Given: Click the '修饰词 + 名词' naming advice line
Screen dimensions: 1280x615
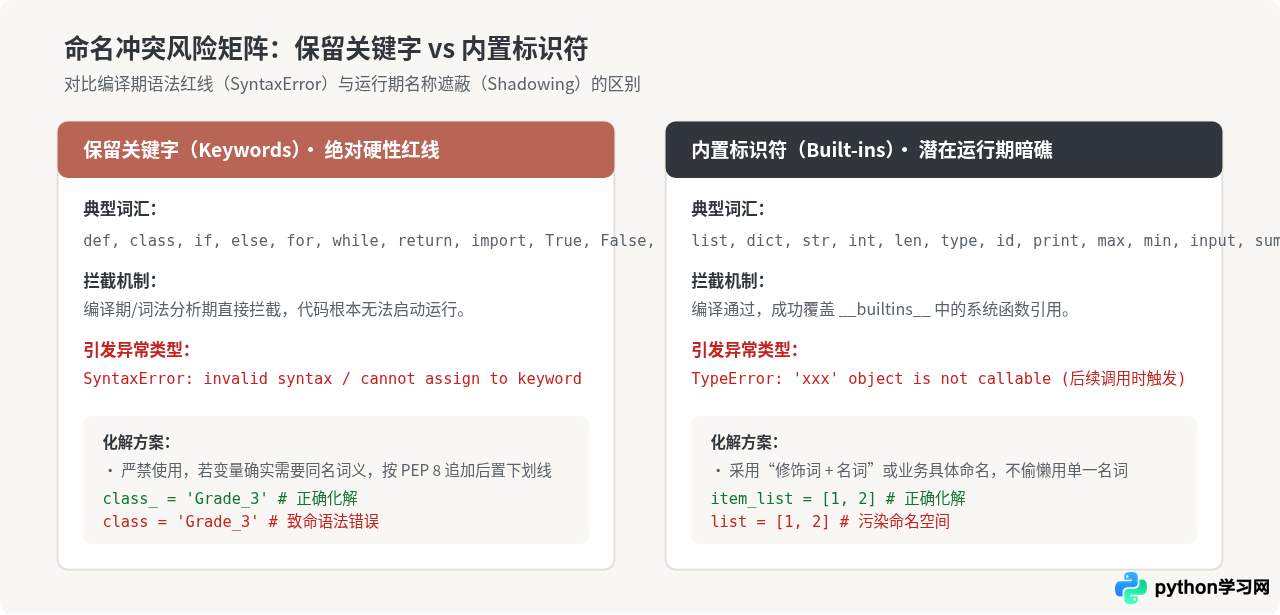Looking at the screenshot, I should (920, 470).
